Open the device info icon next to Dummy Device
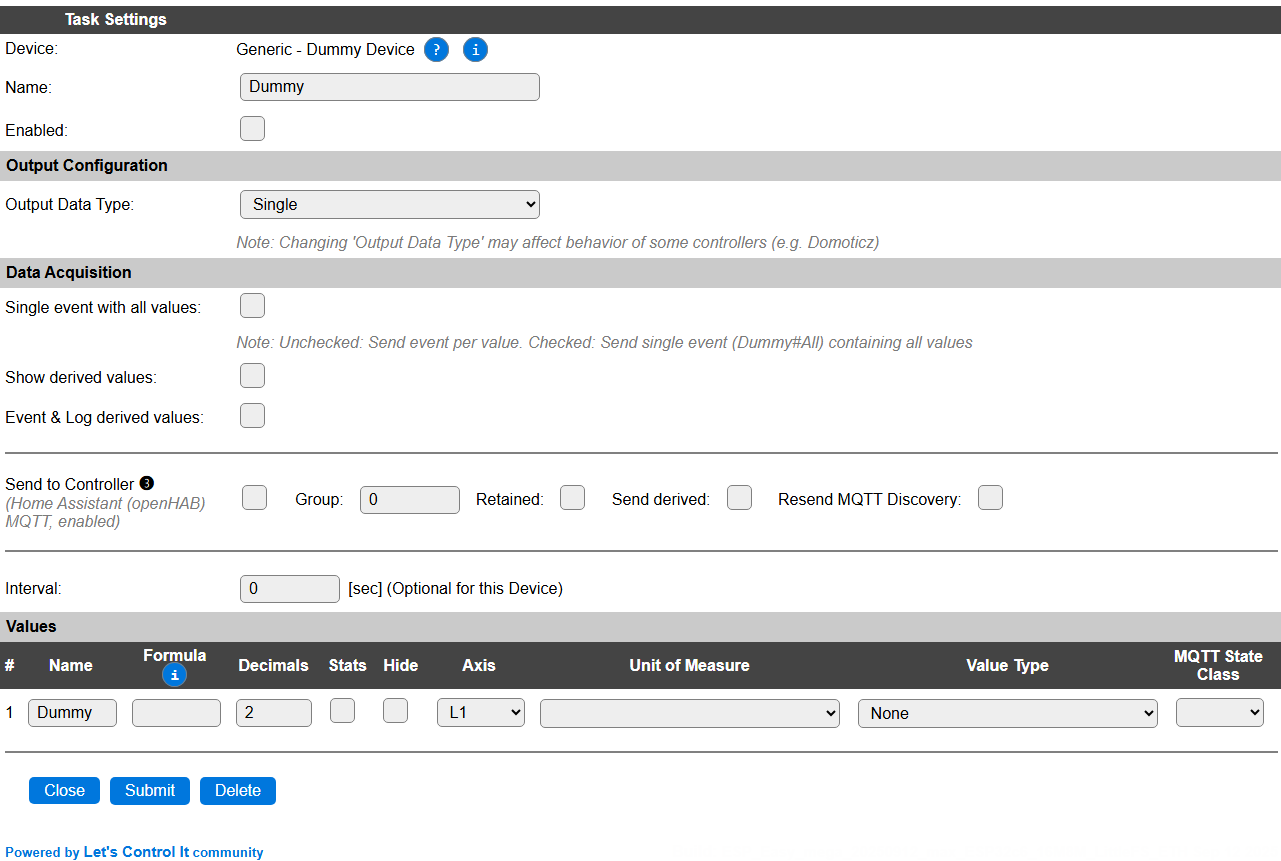1281x861 pixels. pos(475,49)
